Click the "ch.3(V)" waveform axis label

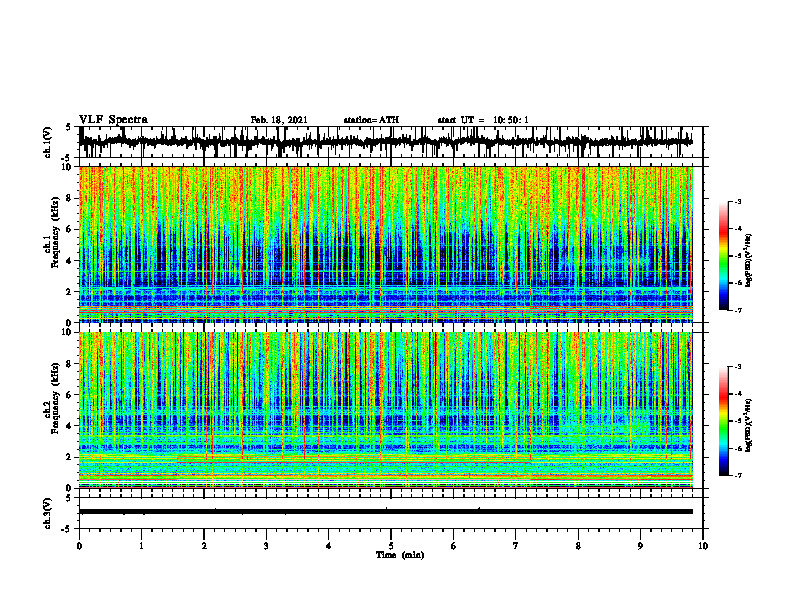pos(48,513)
